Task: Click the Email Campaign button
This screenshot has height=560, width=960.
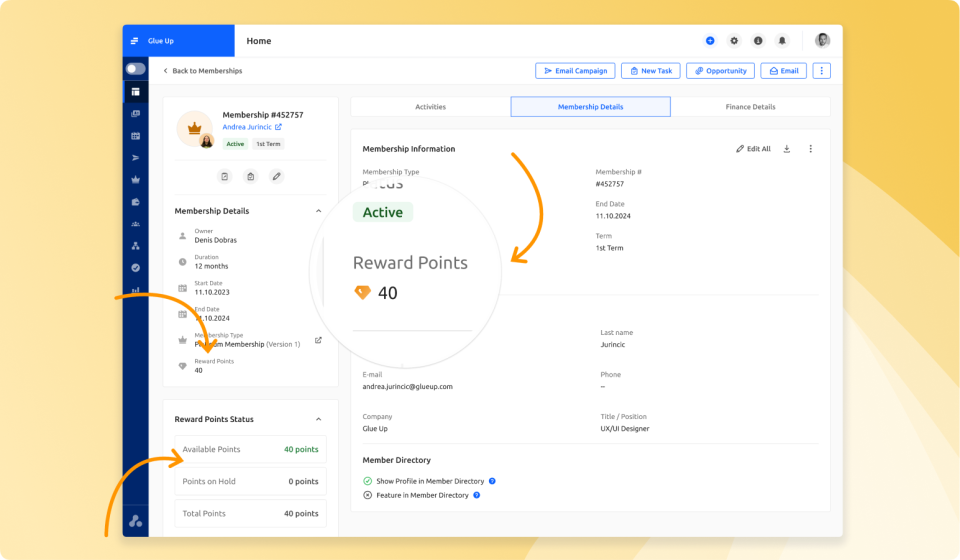Action: coord(575,71)
